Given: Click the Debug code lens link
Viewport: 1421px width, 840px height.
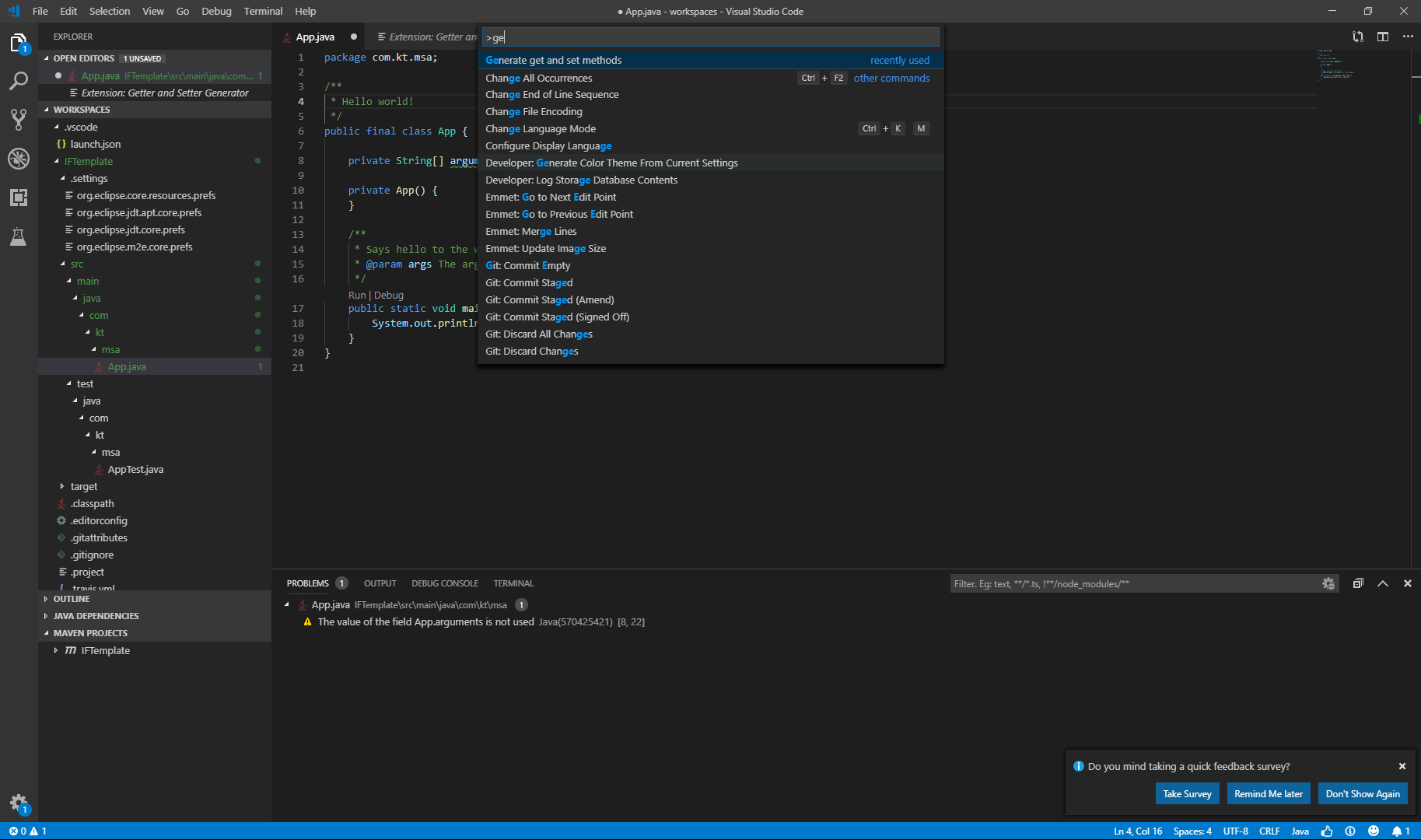Looking at the screenshot, I should (389, 295).
